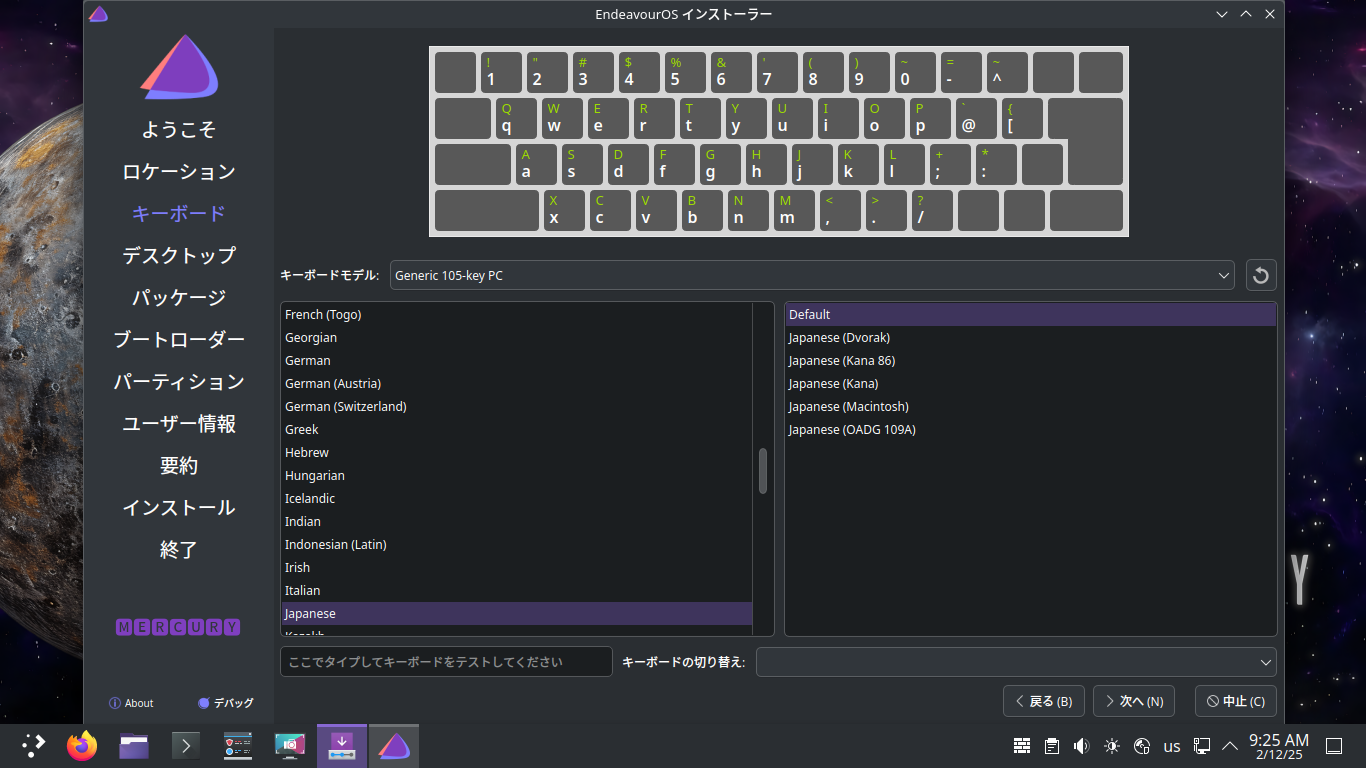
Task: Click the installer title bar app icon
Action: point(98,14)
